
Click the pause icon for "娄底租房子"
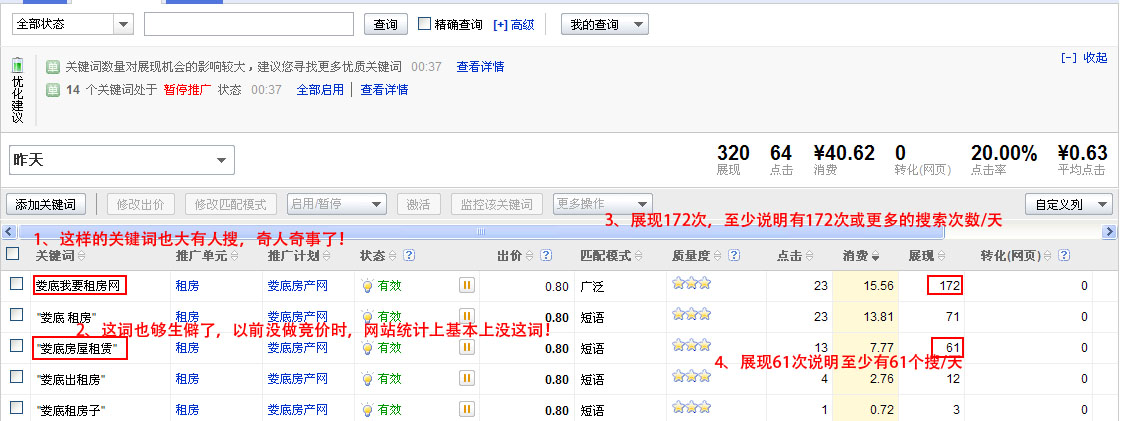[x=466, y=410]
